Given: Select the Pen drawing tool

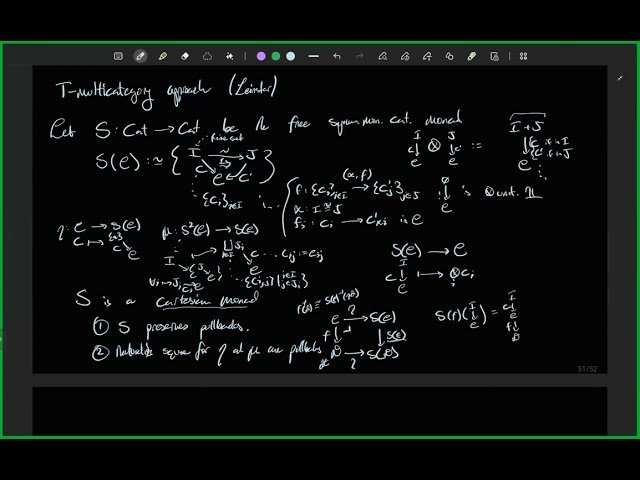Looking at the screenshot, I should click(140, 56).
